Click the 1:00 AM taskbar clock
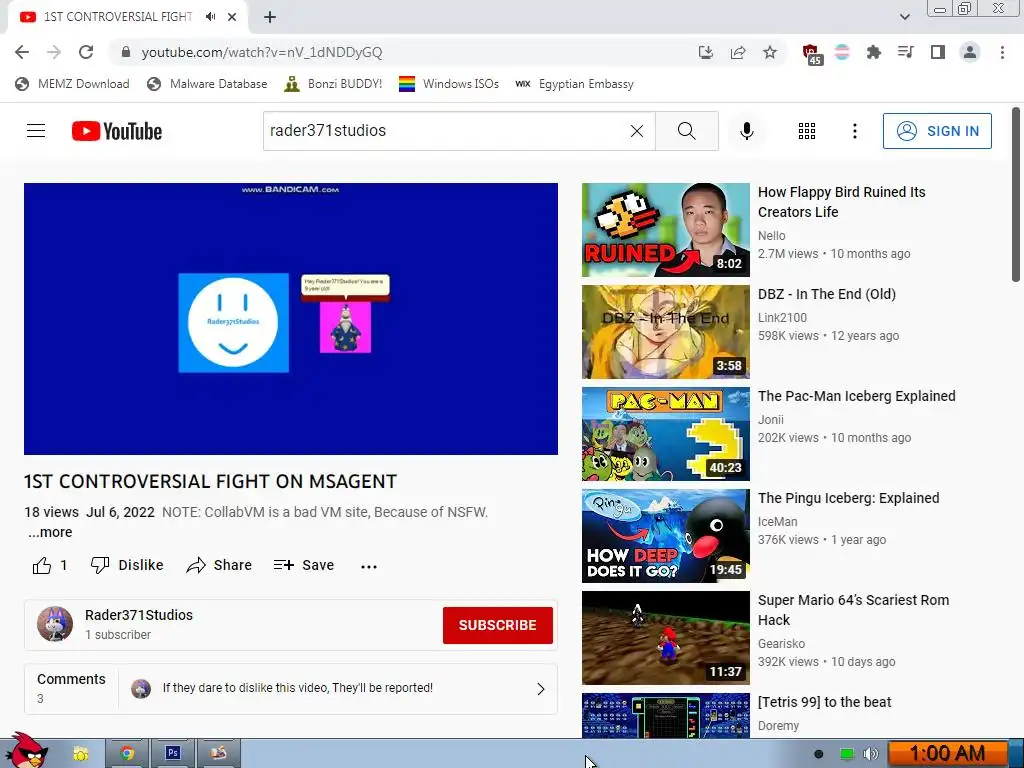1024x768 pixels. tap(947, 754)
